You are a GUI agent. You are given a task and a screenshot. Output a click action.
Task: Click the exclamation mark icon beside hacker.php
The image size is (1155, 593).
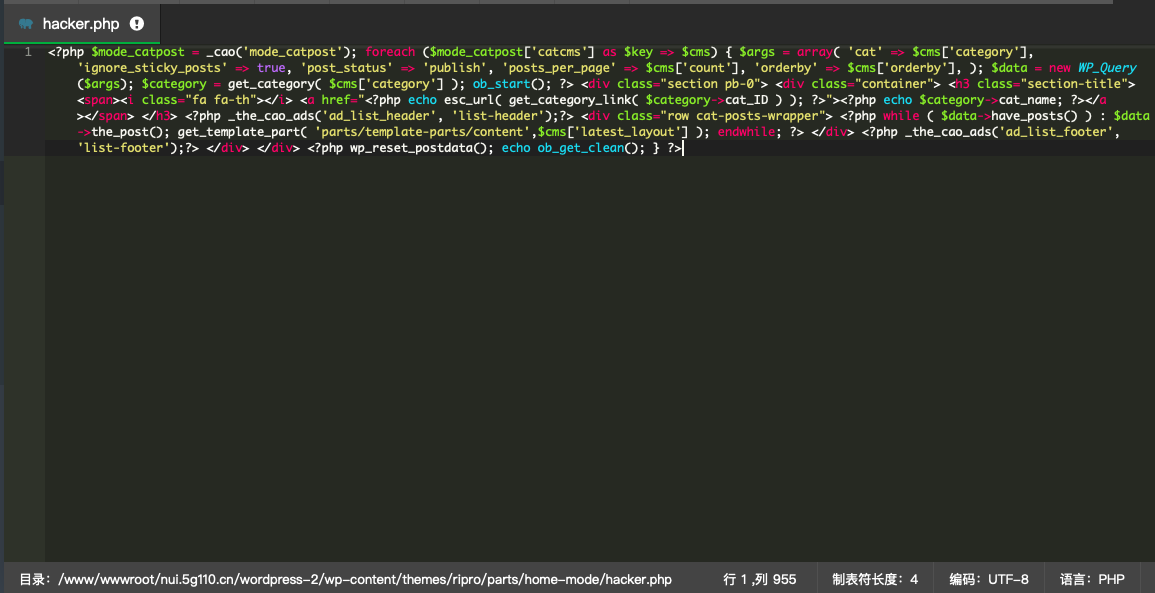(137, 23)
